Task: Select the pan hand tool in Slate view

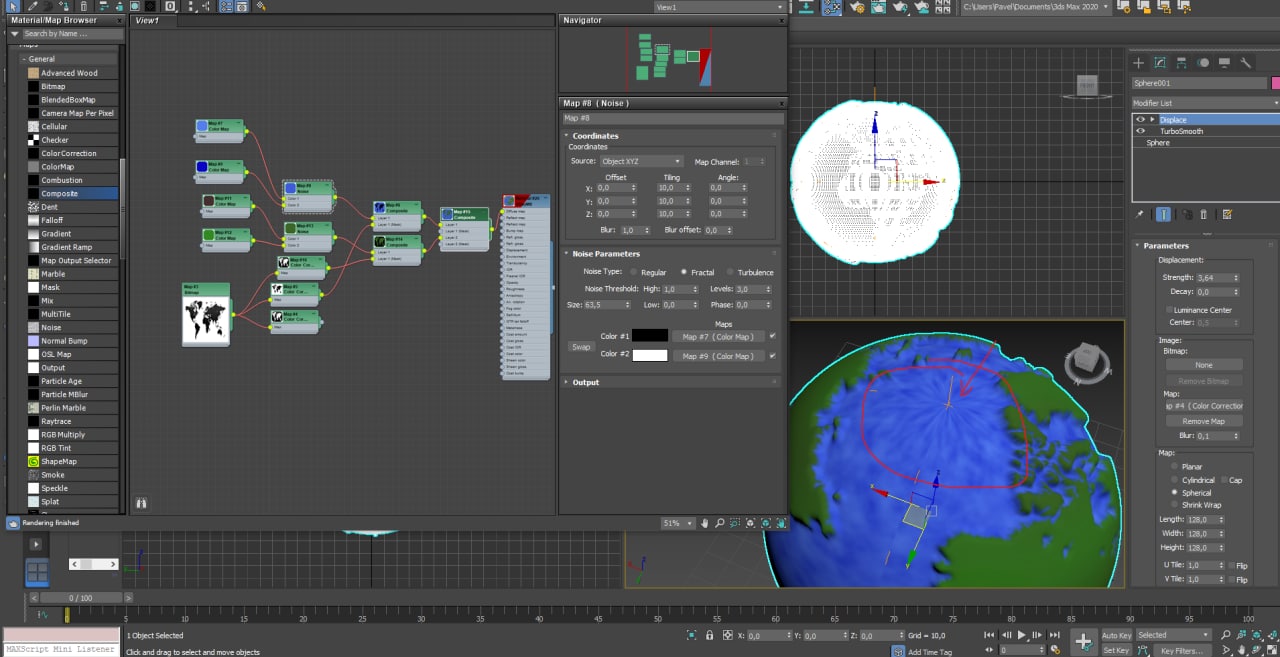Action: tap(704, 523)
